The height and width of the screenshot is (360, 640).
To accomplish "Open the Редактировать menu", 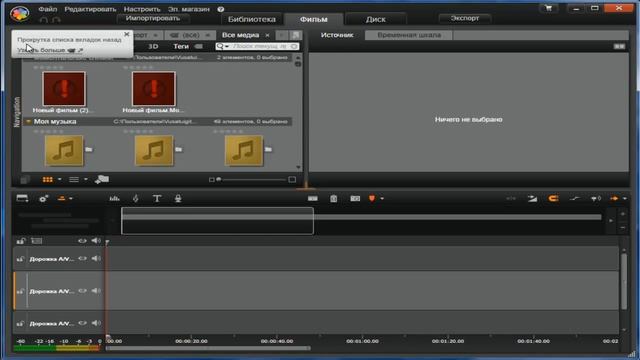I will click(90, 9).
